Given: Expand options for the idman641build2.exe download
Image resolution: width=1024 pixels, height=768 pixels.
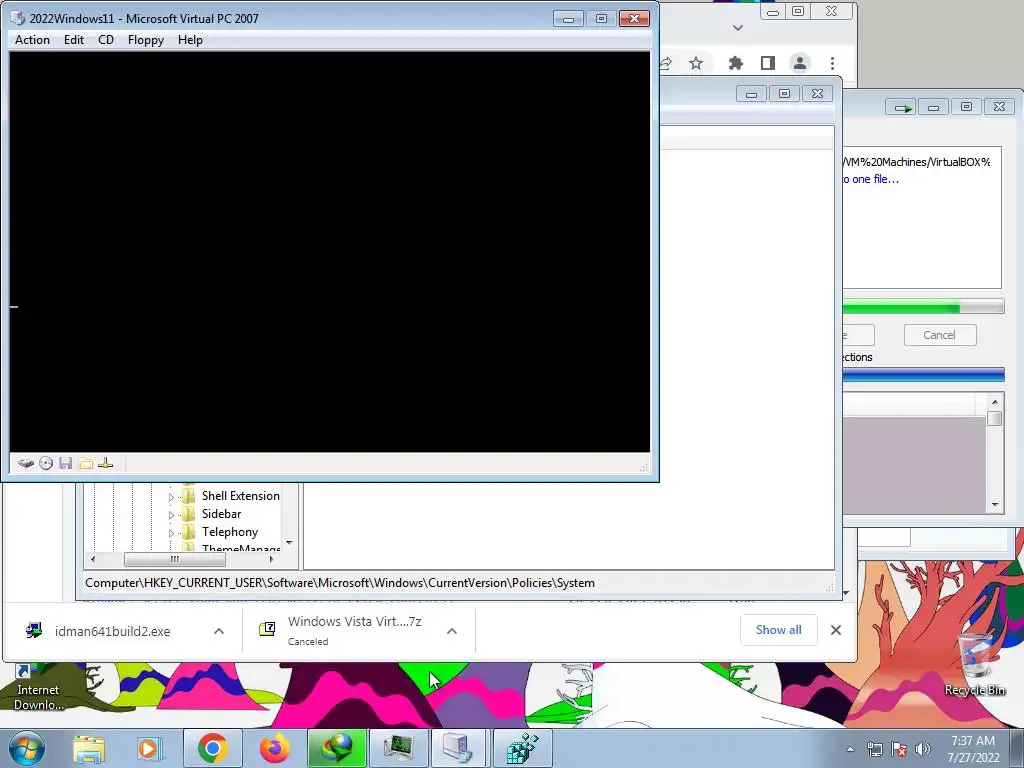Looking at the screenshot, I should [219, 632].
